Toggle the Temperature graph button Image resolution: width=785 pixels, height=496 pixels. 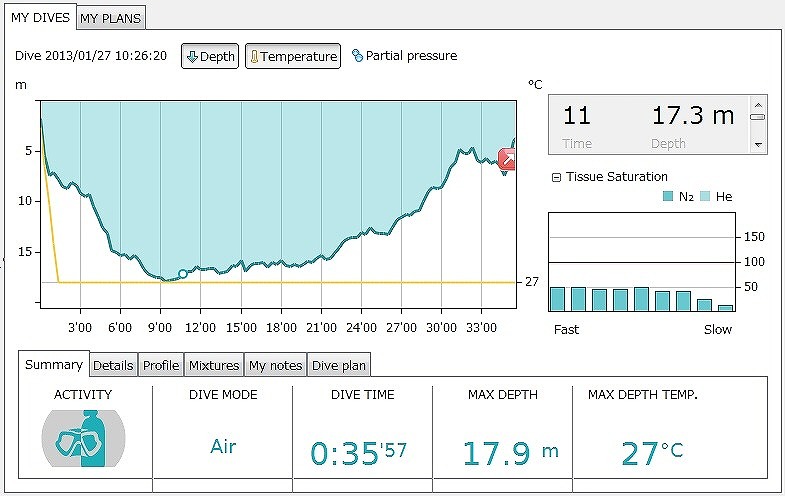[293, 56]
